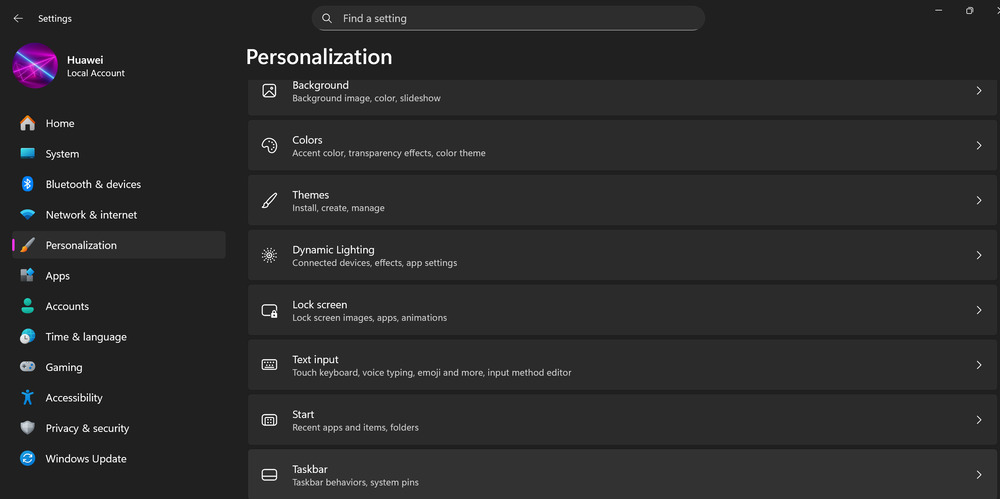Click the Lock screen icon
1000x499 pixels.
pos(269,310)
